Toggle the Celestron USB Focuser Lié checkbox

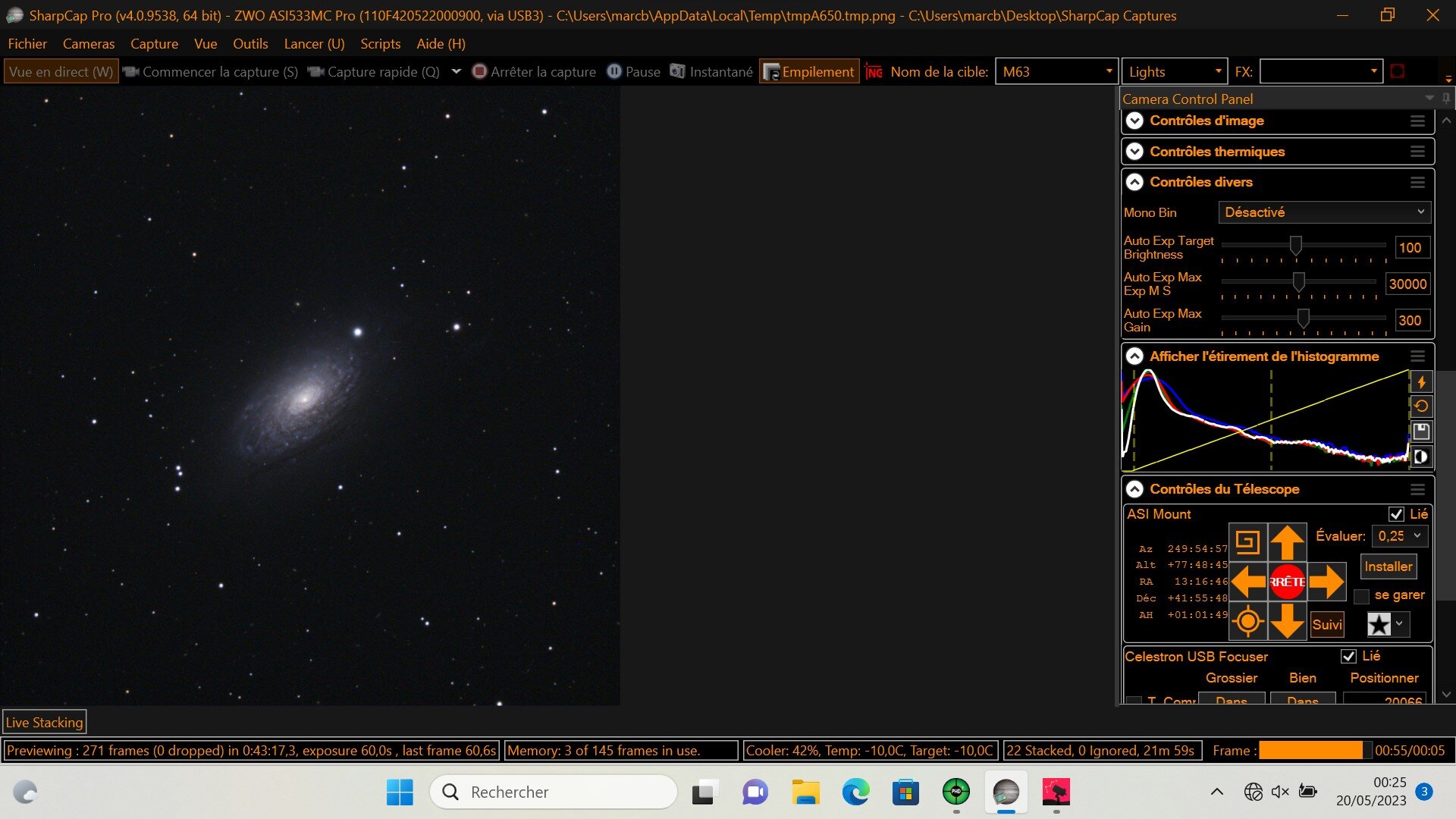(x=1348, y=656)
